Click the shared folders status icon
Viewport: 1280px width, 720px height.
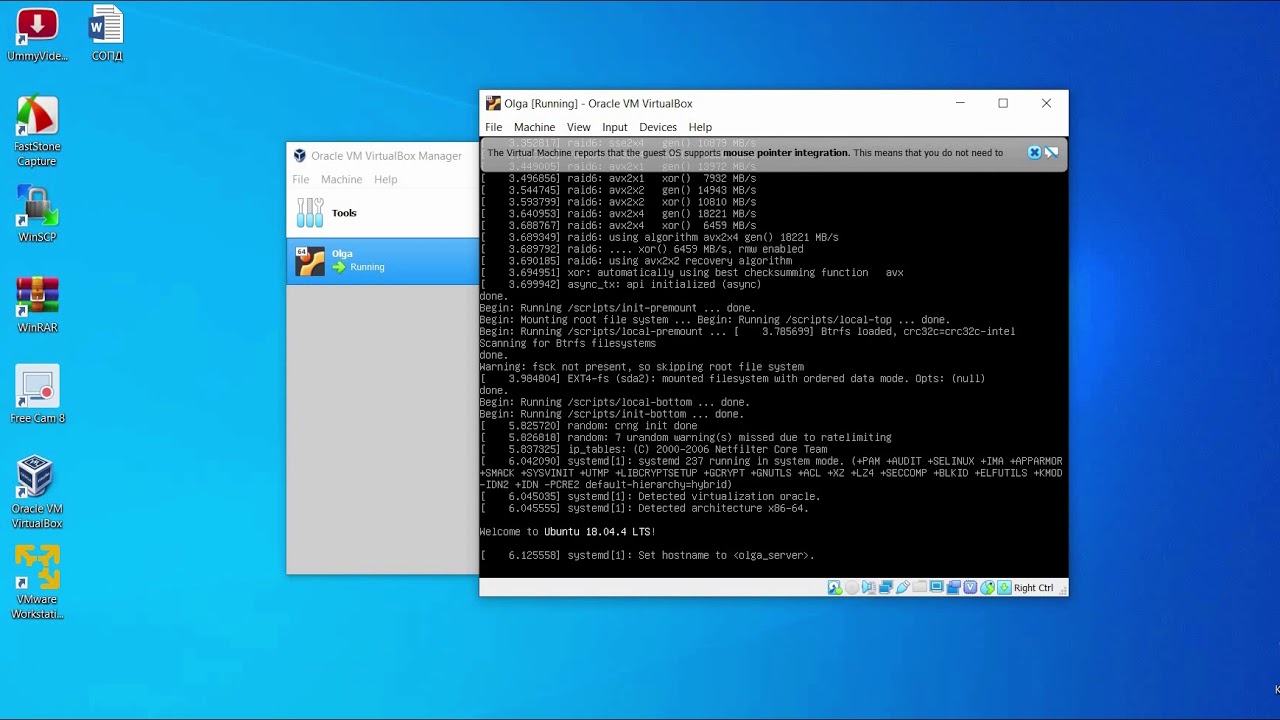(920, 587)
